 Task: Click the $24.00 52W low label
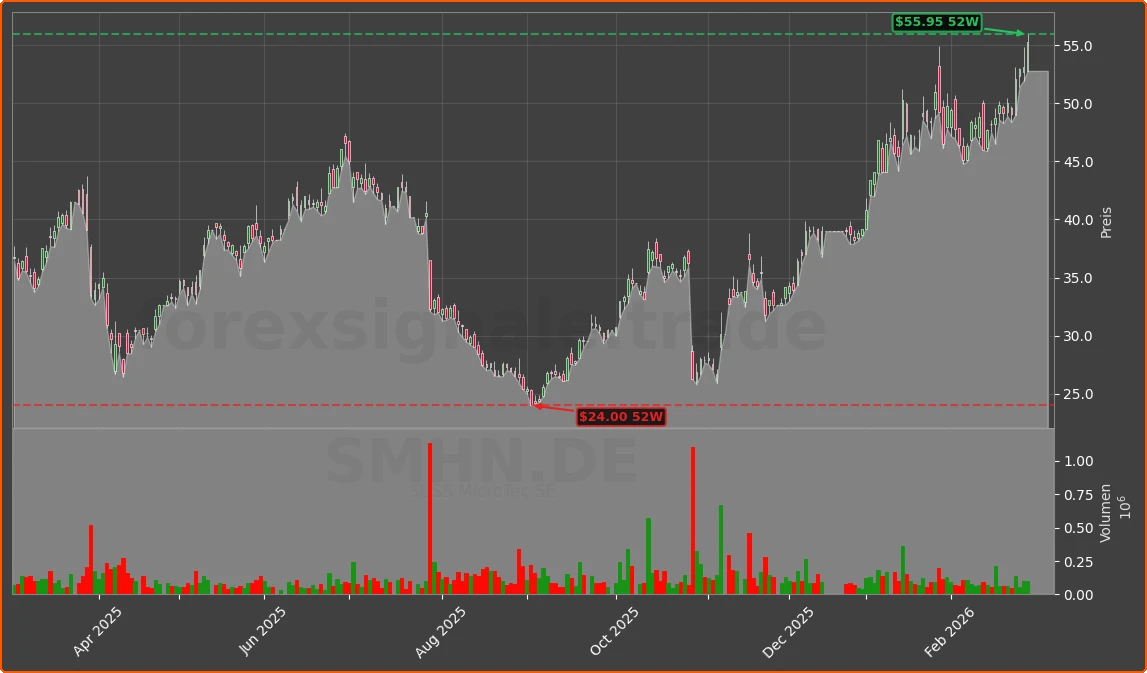(x=622, y=417)
